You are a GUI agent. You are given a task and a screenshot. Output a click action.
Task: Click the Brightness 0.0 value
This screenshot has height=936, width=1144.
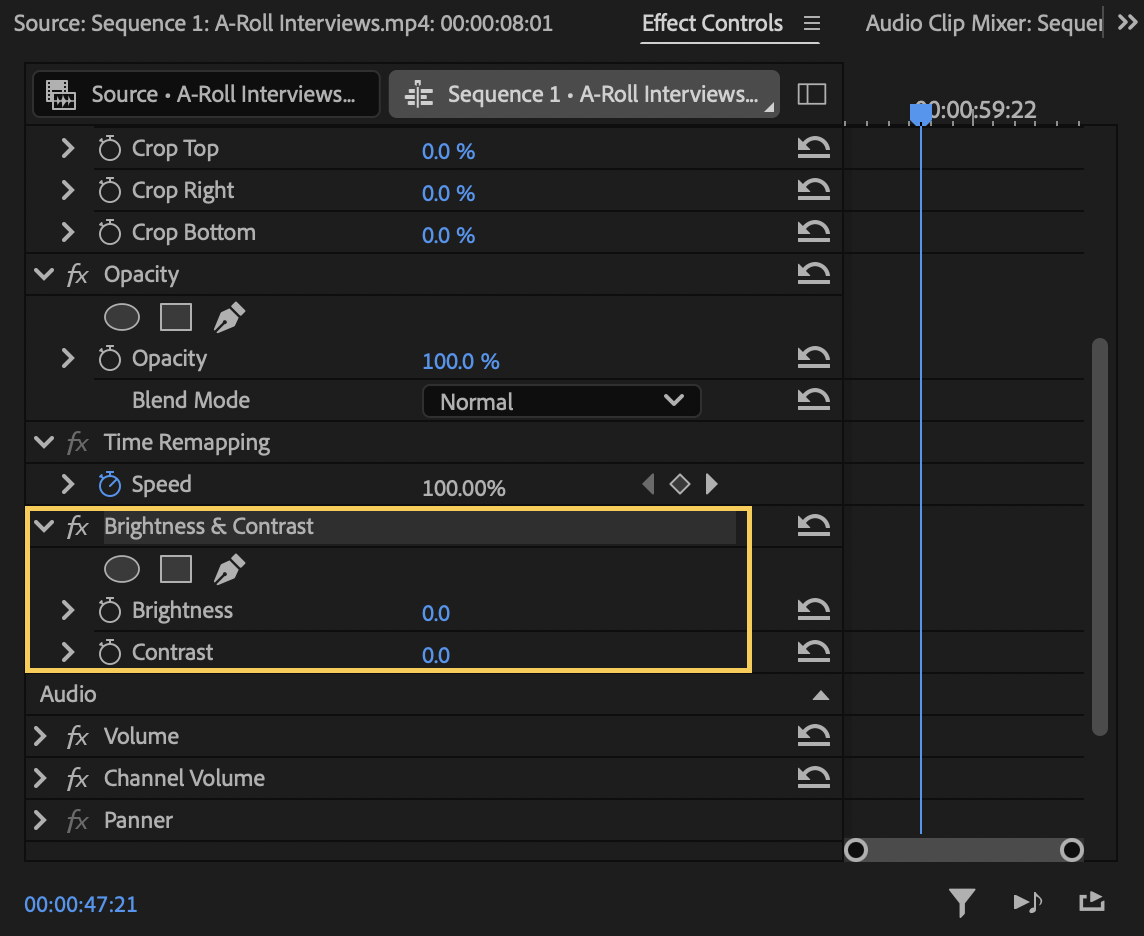tap(436, 613)
